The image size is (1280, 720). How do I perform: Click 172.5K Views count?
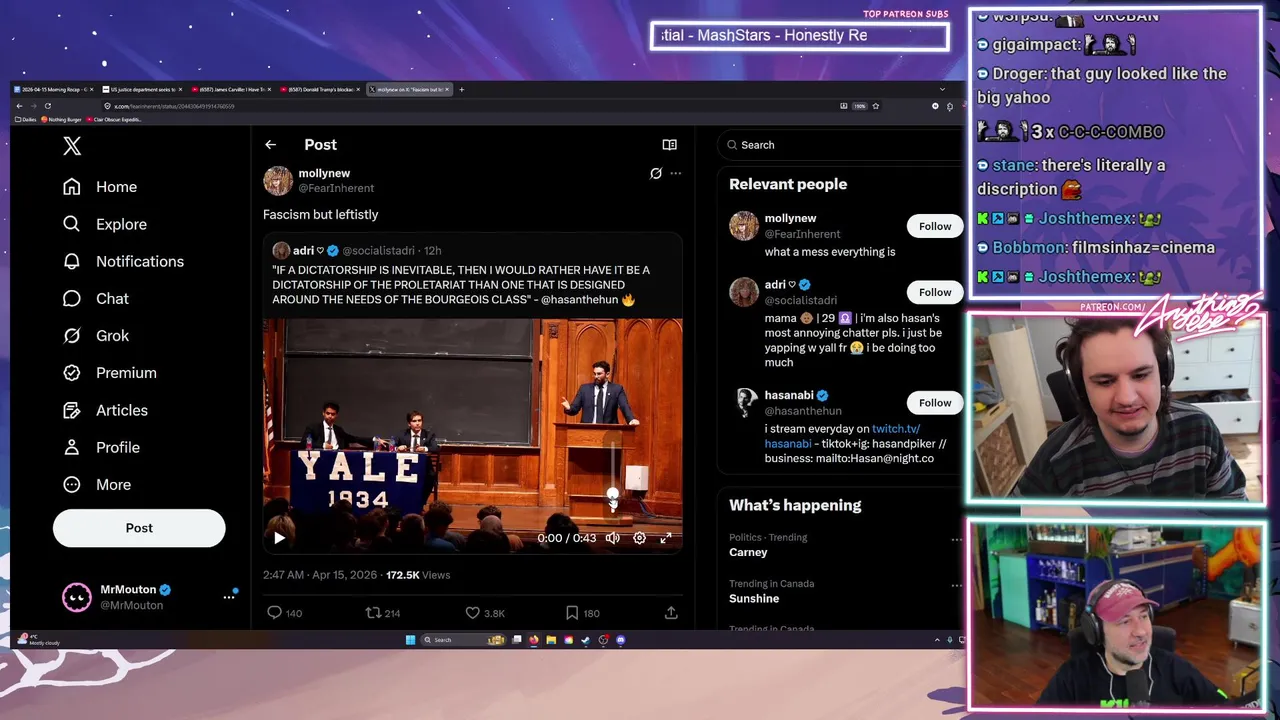(x=418, y=575)
